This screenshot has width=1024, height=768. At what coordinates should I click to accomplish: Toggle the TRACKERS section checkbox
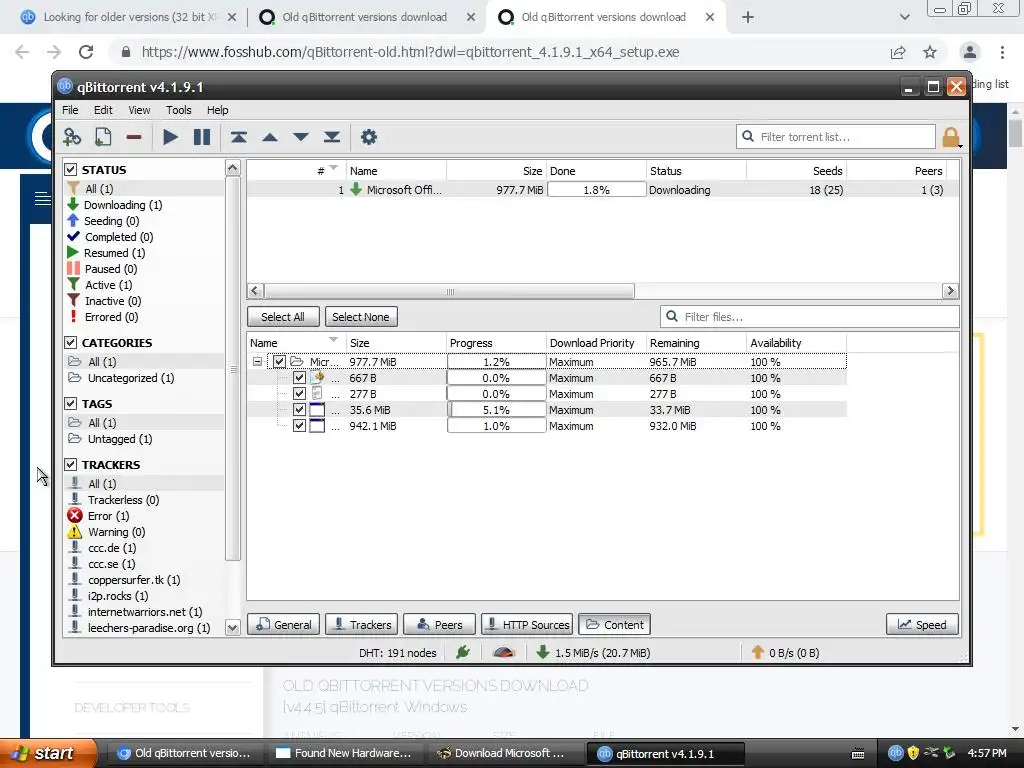coord(71,465)
